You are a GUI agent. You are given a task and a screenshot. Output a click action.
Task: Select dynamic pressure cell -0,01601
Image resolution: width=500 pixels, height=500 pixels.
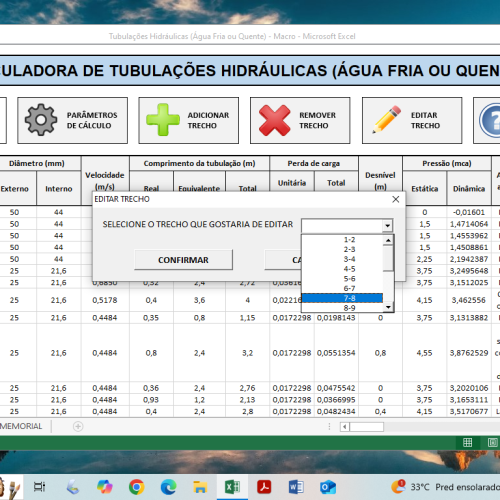[469, 212]
